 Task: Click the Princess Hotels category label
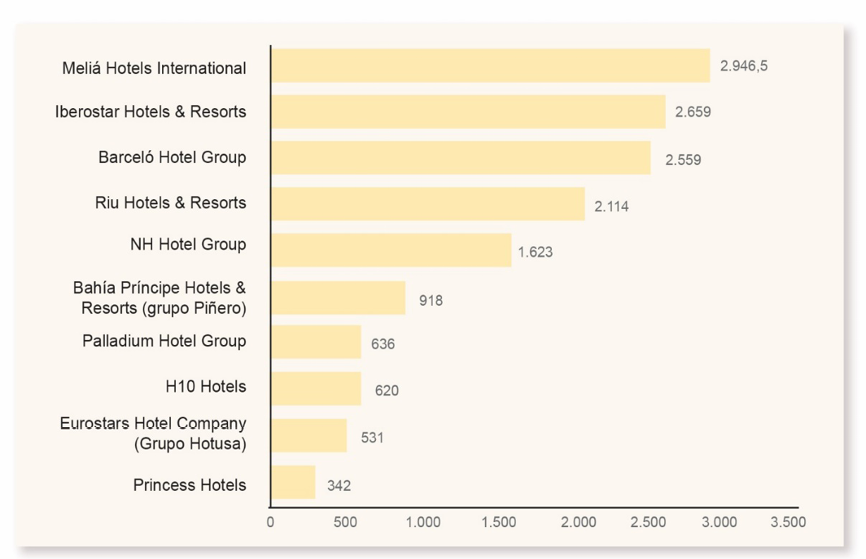click(189, 485)
